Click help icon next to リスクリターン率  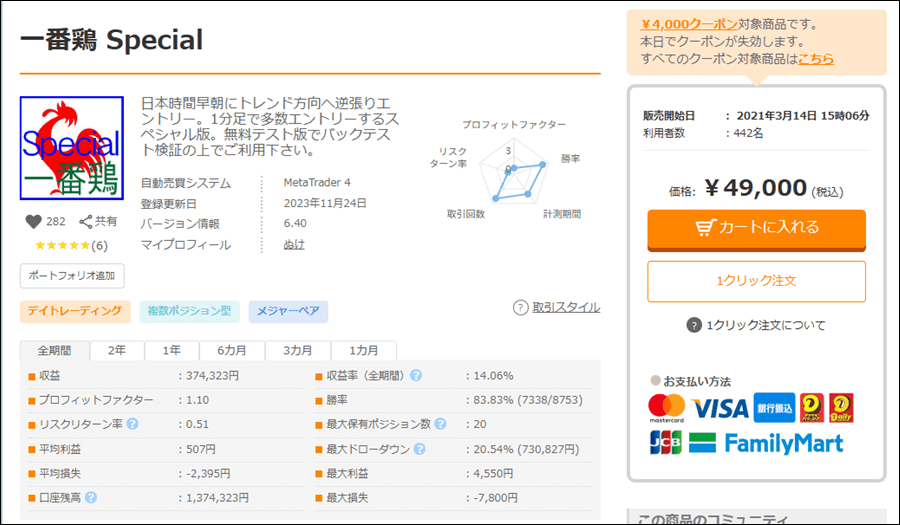click(x=133, y=424)
